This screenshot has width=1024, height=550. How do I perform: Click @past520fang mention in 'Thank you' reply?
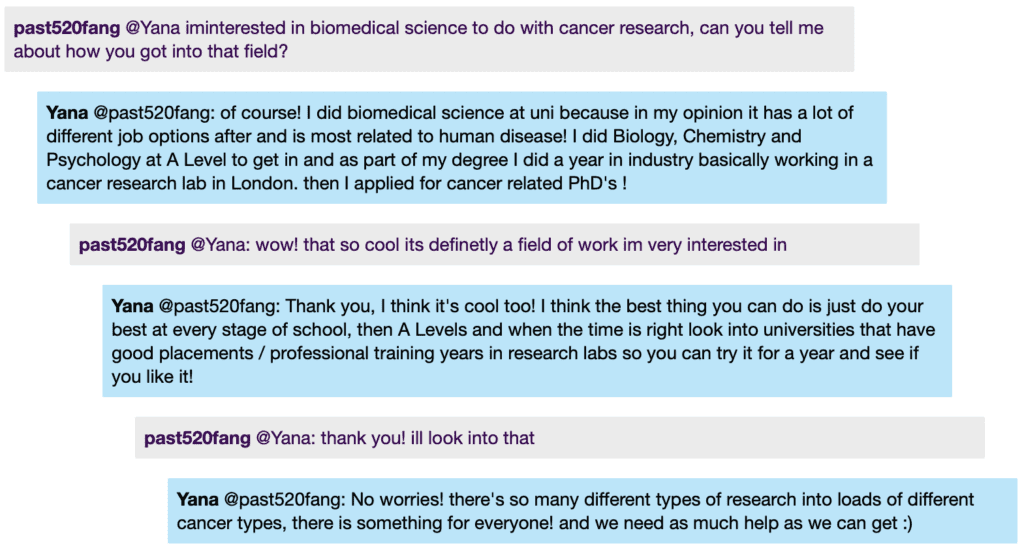pos(219,306)
